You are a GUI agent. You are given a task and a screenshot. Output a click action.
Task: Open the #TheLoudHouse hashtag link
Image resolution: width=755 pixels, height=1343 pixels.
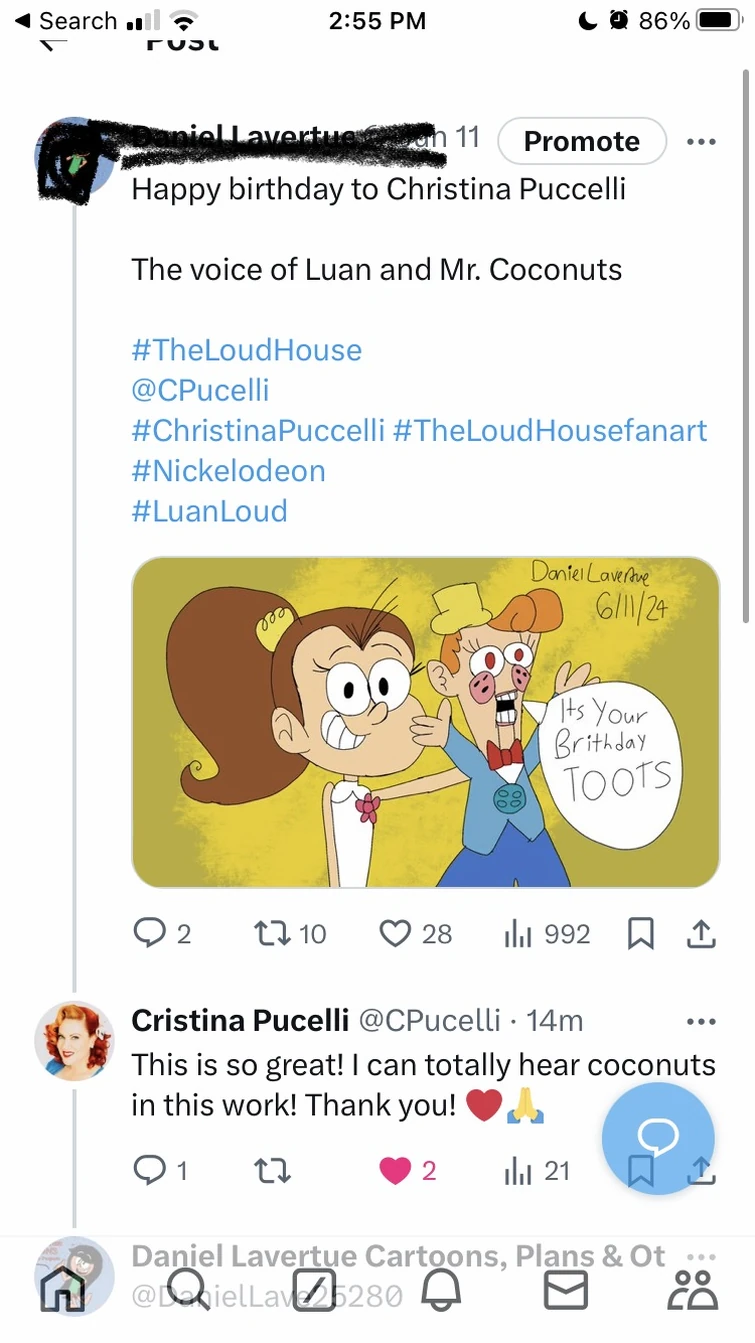pos(246,350)
